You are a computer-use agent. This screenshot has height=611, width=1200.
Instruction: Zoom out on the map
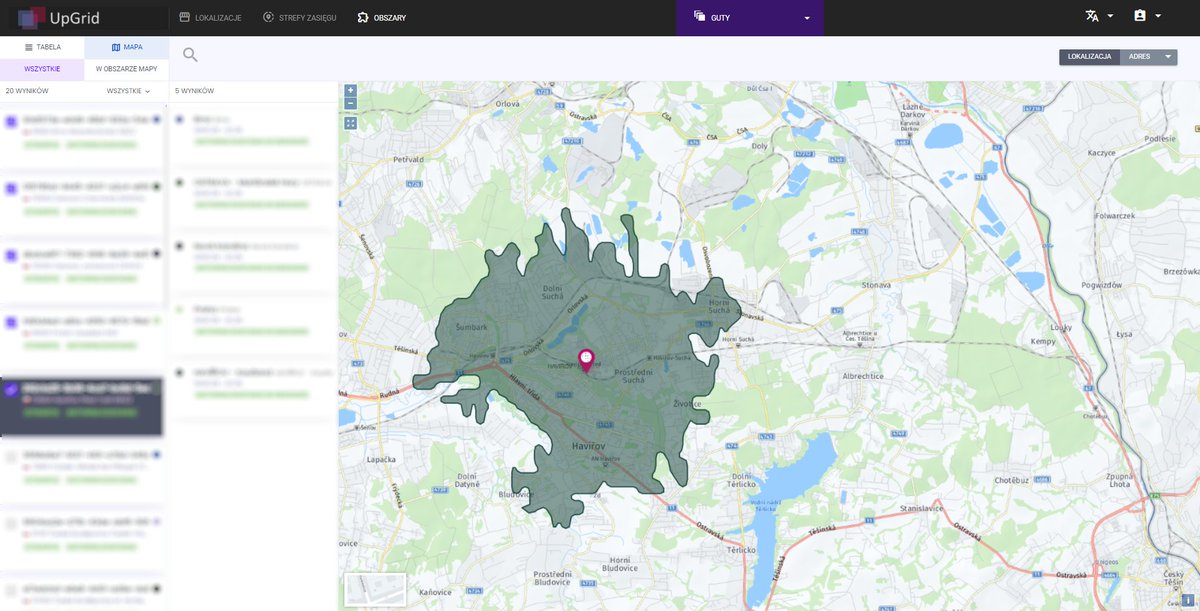coord(350,103)
